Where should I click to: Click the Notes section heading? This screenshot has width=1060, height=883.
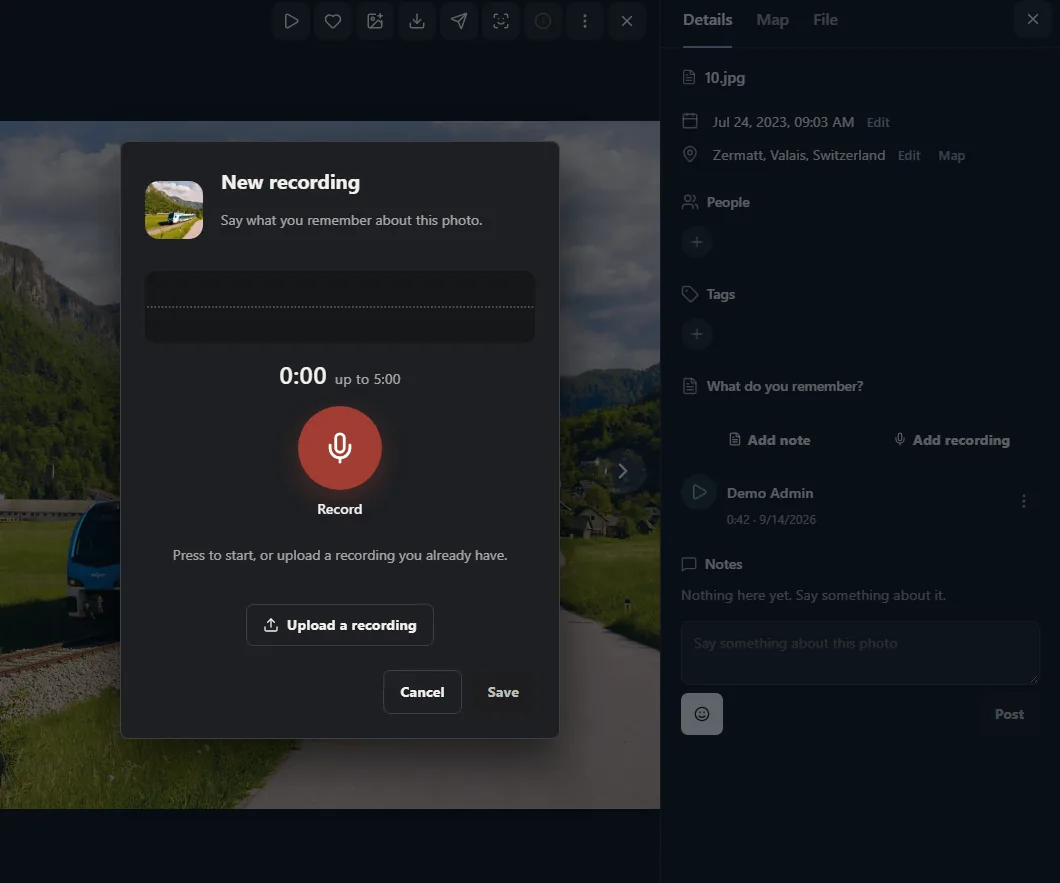pos(723,564)
